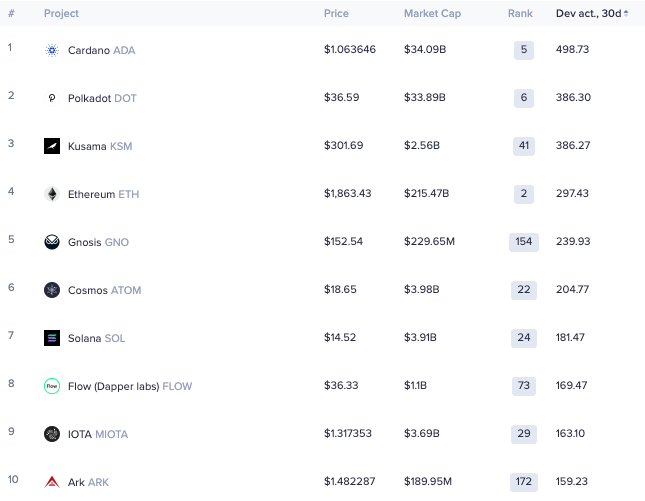The width and height of the screenshot is (645, 501).
Task: Click the Gnosis logo icon
Action: (52, 242)
